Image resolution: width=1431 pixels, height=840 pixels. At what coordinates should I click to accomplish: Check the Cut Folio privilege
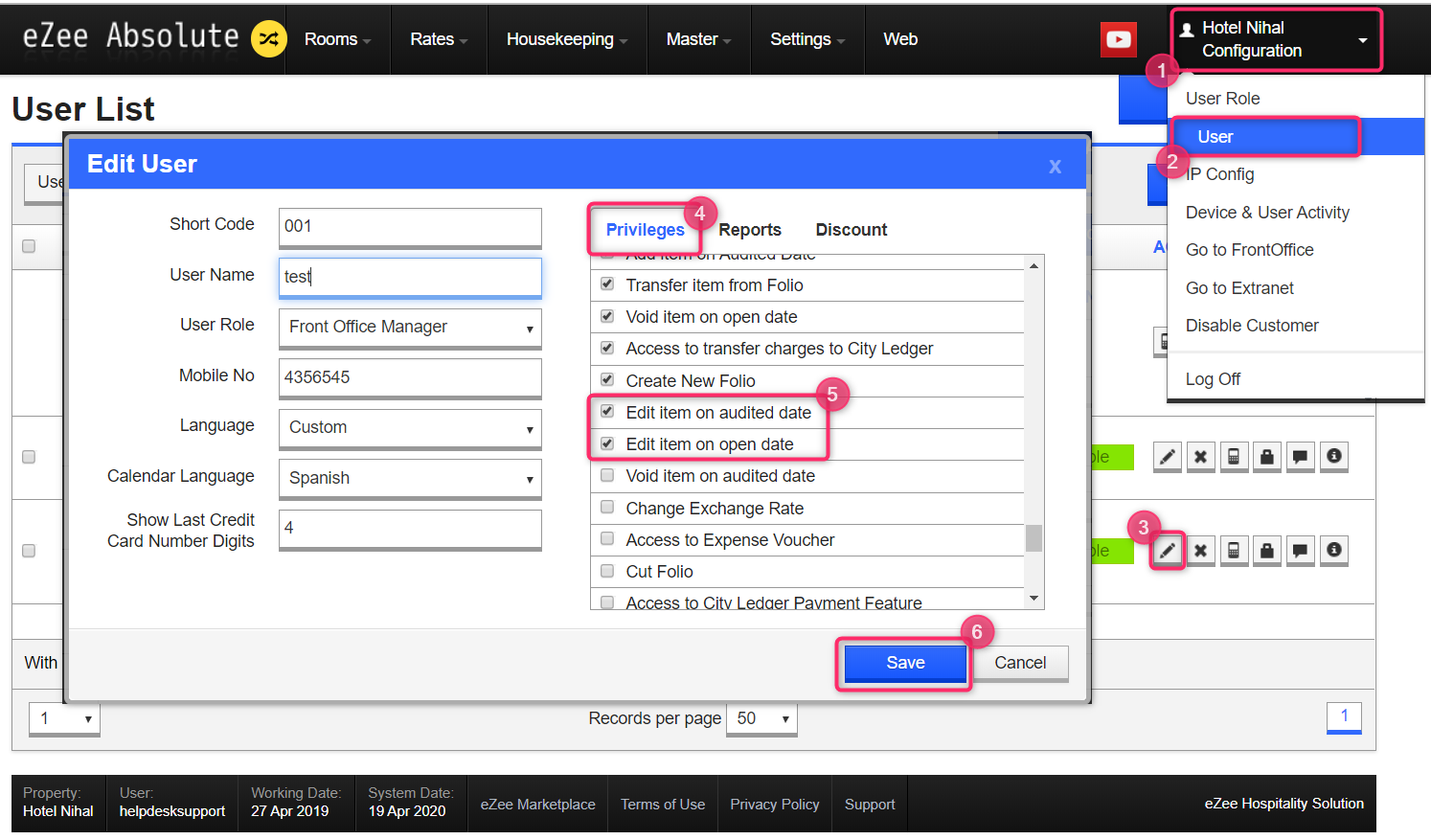point(607,571)
